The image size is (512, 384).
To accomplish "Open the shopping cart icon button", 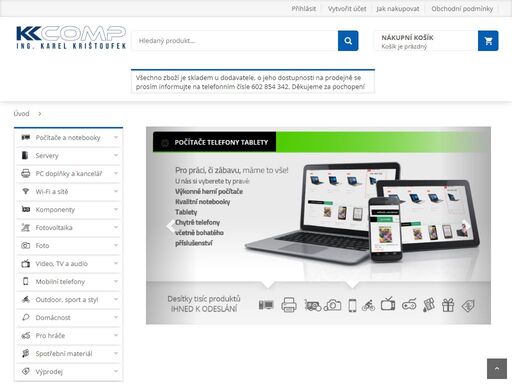I will point(488,41).
